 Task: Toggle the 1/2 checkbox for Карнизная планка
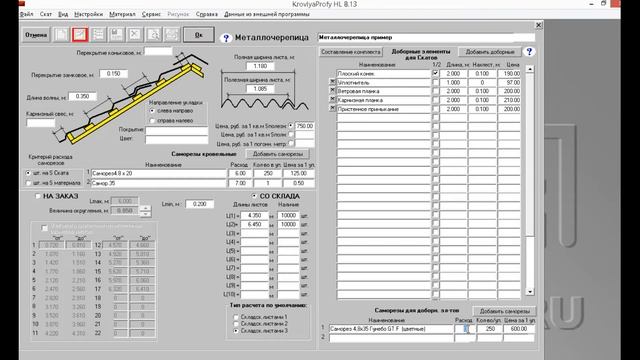pyautogui.click(x=436, y=100)
